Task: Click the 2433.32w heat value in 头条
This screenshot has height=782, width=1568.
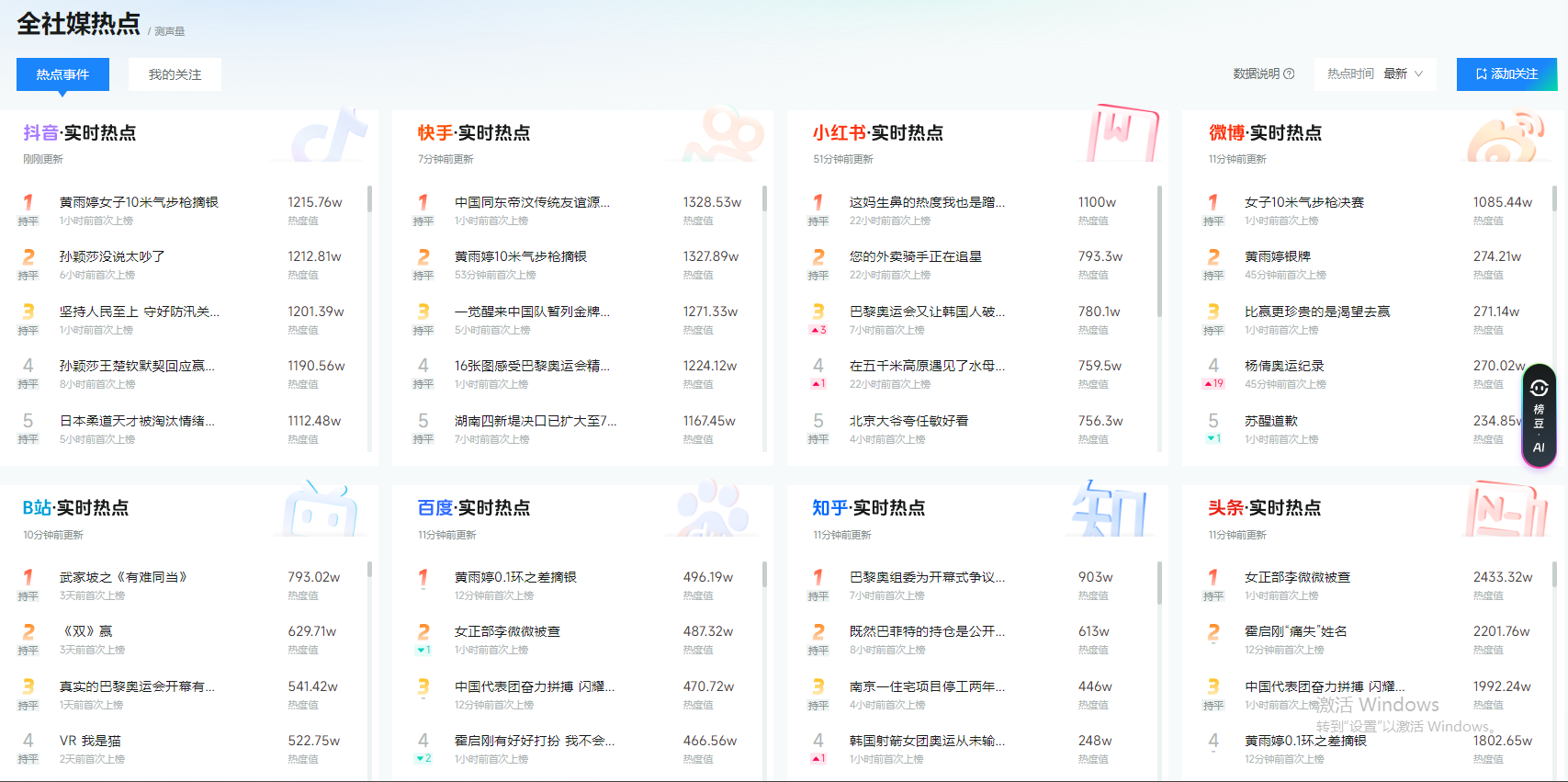Action: point(1503,577)
